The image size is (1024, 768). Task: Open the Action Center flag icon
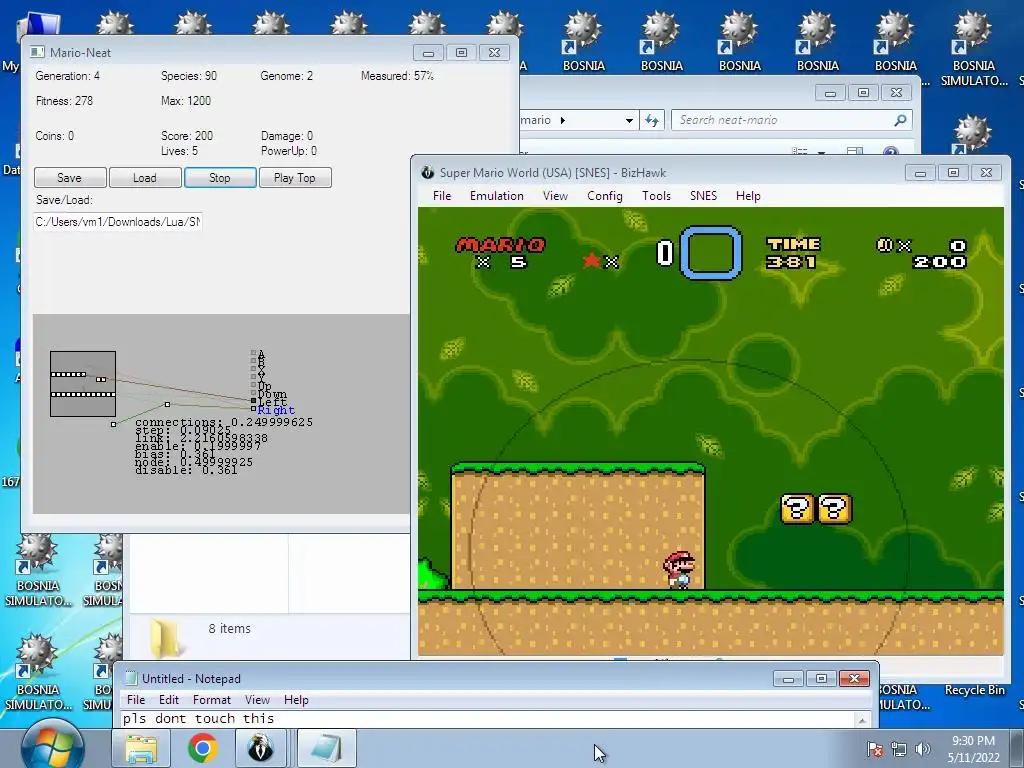point(875,749)
